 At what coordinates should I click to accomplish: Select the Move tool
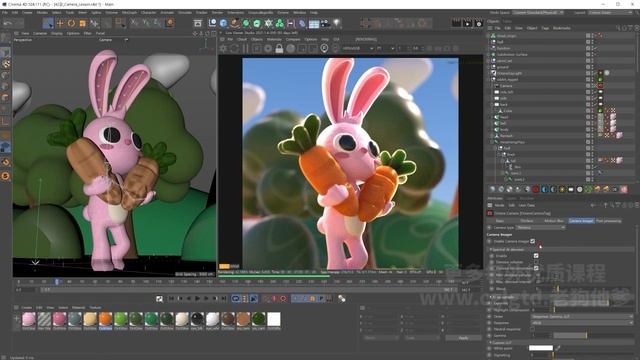coord(60,23)
